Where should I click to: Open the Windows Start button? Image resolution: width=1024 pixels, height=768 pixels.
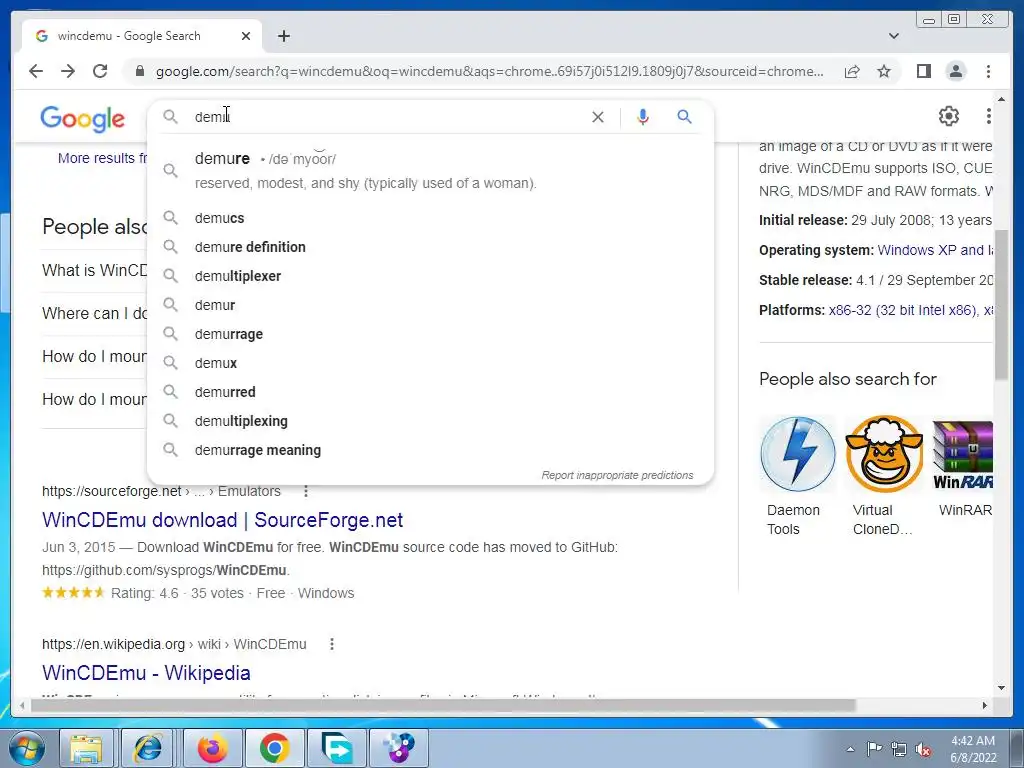click(x=26, y=748)
